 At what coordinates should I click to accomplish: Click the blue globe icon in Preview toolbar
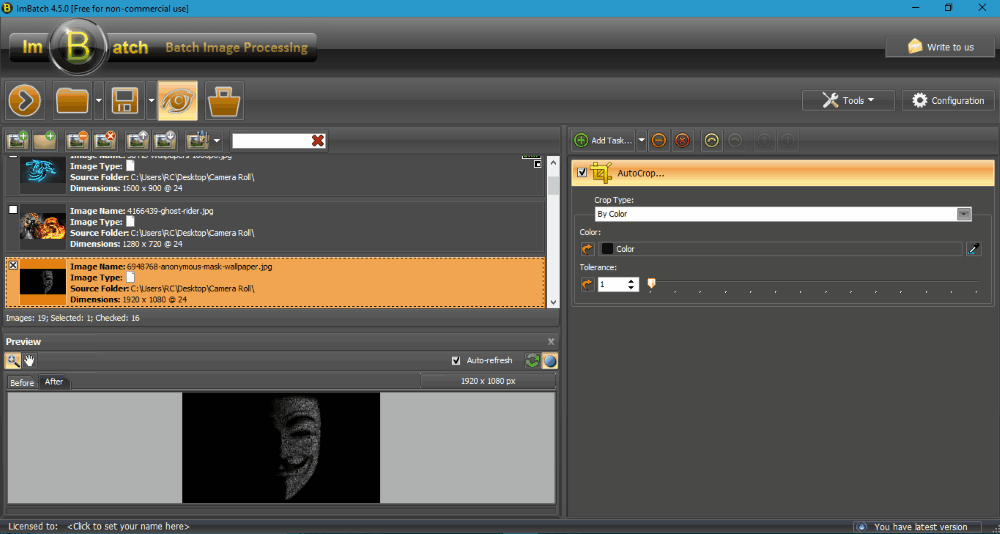pyautogui.click(x=549, y=361)
